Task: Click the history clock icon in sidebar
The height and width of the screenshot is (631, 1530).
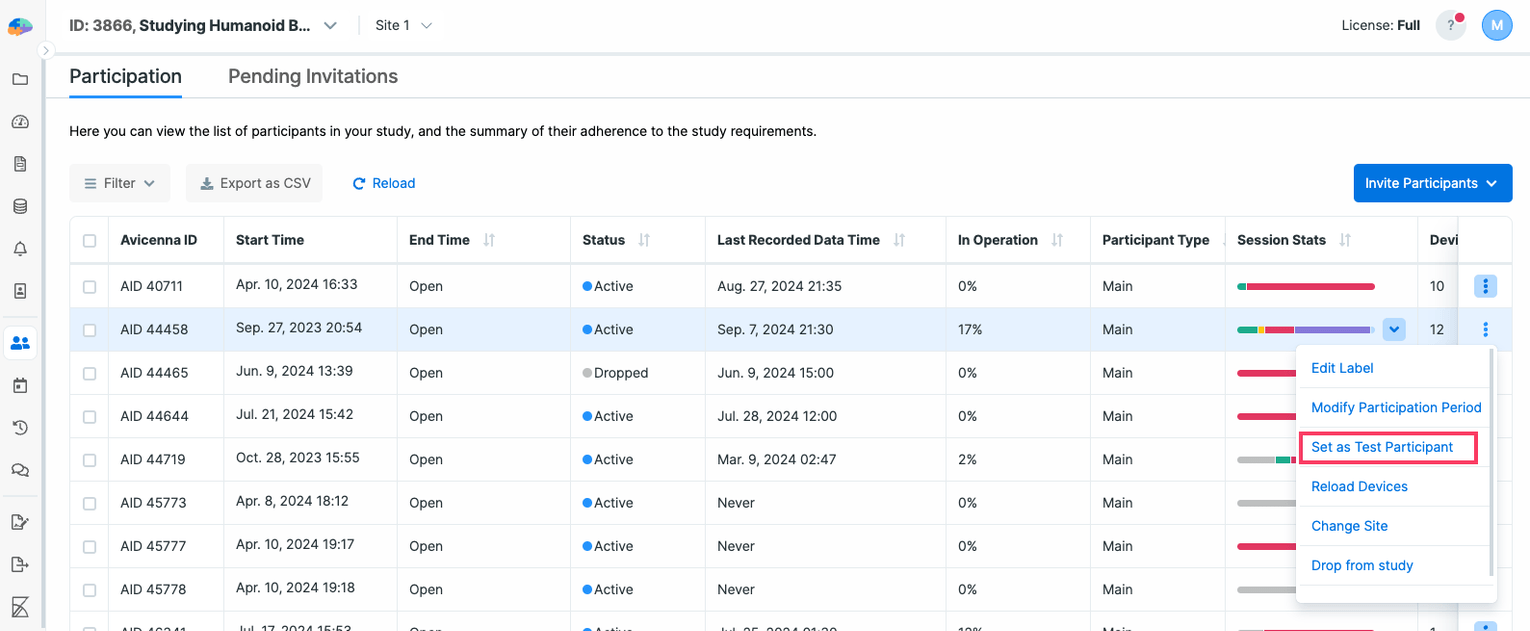Action: tap(20, 428)
